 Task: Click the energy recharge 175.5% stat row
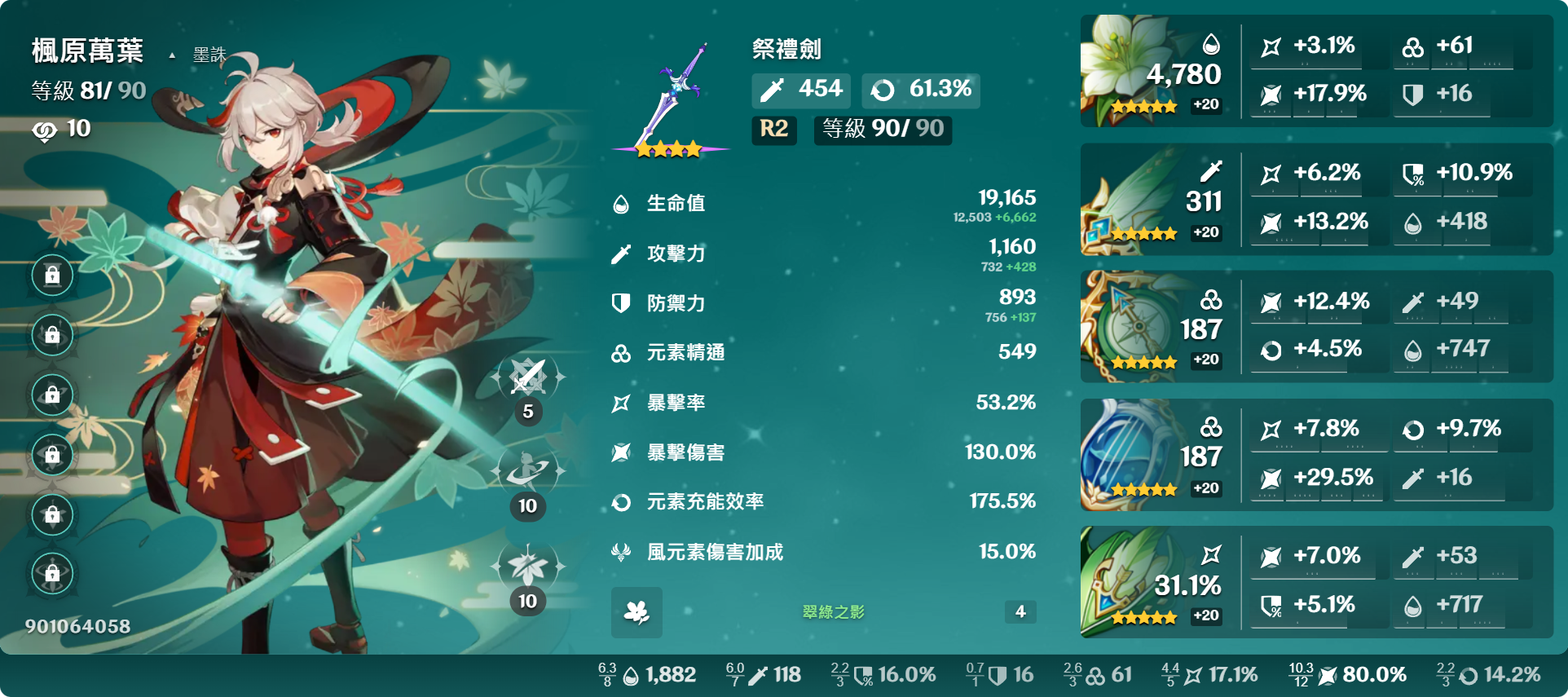823,501
